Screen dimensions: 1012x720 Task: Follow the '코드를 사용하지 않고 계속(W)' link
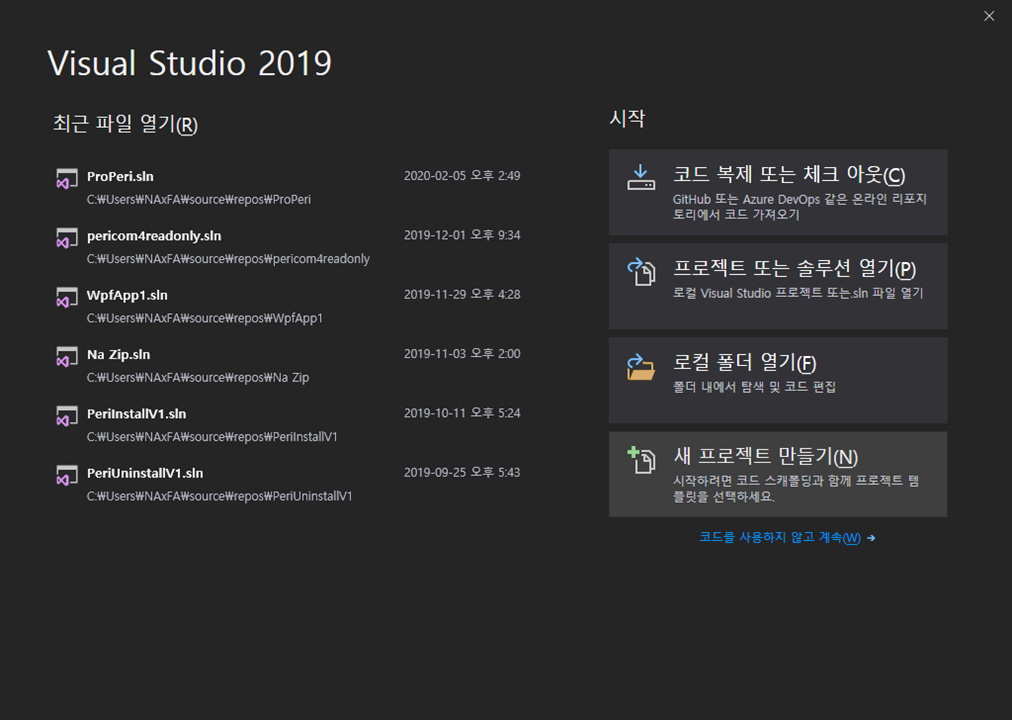780,537
